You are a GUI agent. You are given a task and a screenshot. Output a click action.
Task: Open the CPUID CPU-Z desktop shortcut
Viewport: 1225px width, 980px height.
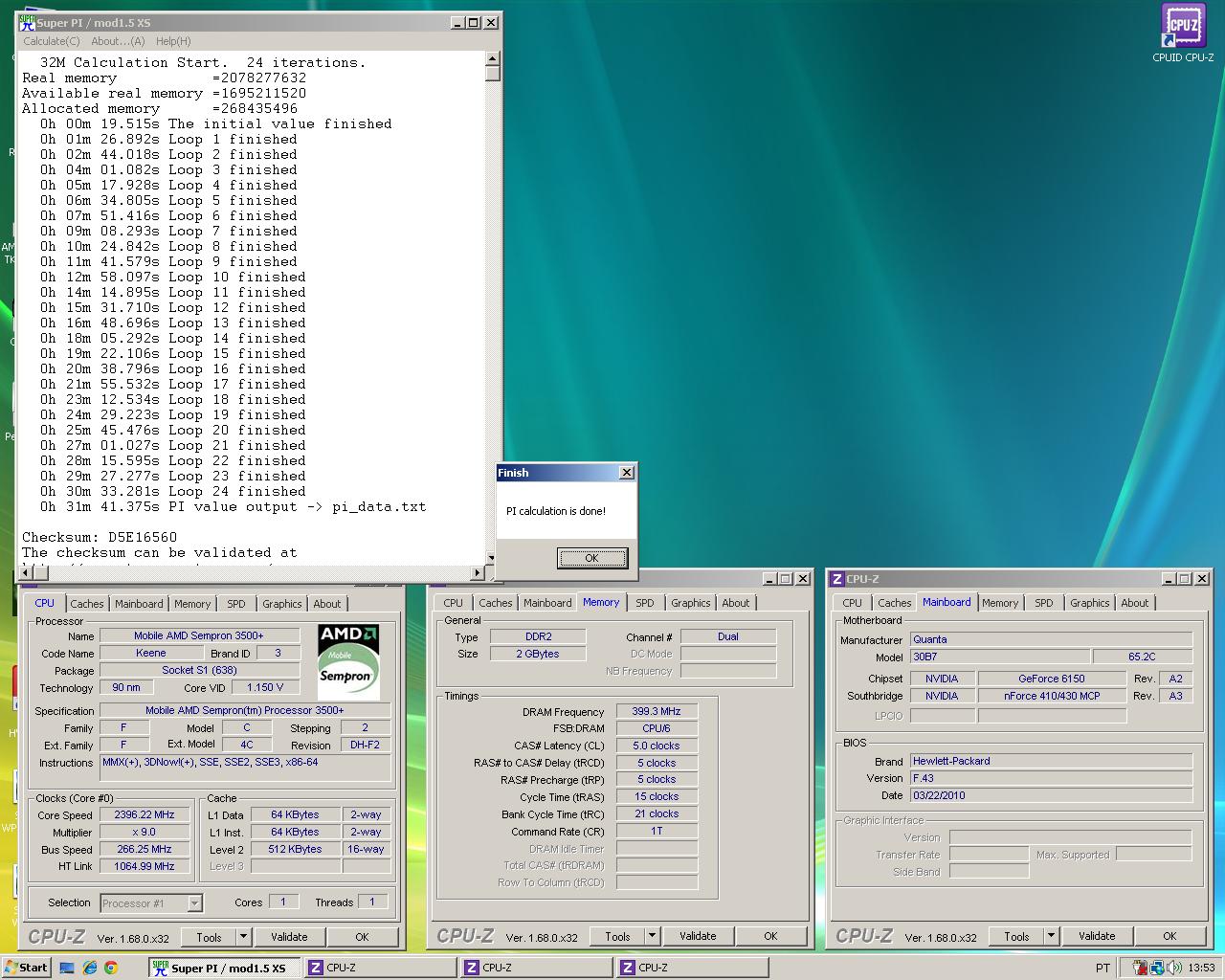1183,33
